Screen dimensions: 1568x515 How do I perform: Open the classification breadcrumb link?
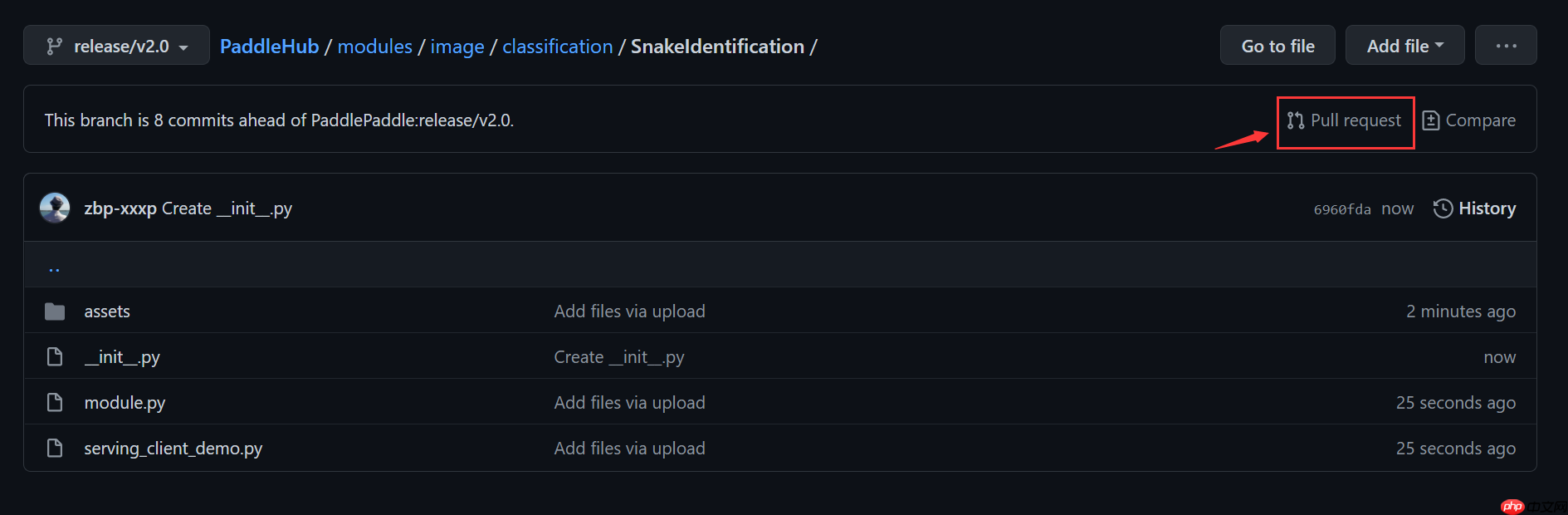click(557, 47)
